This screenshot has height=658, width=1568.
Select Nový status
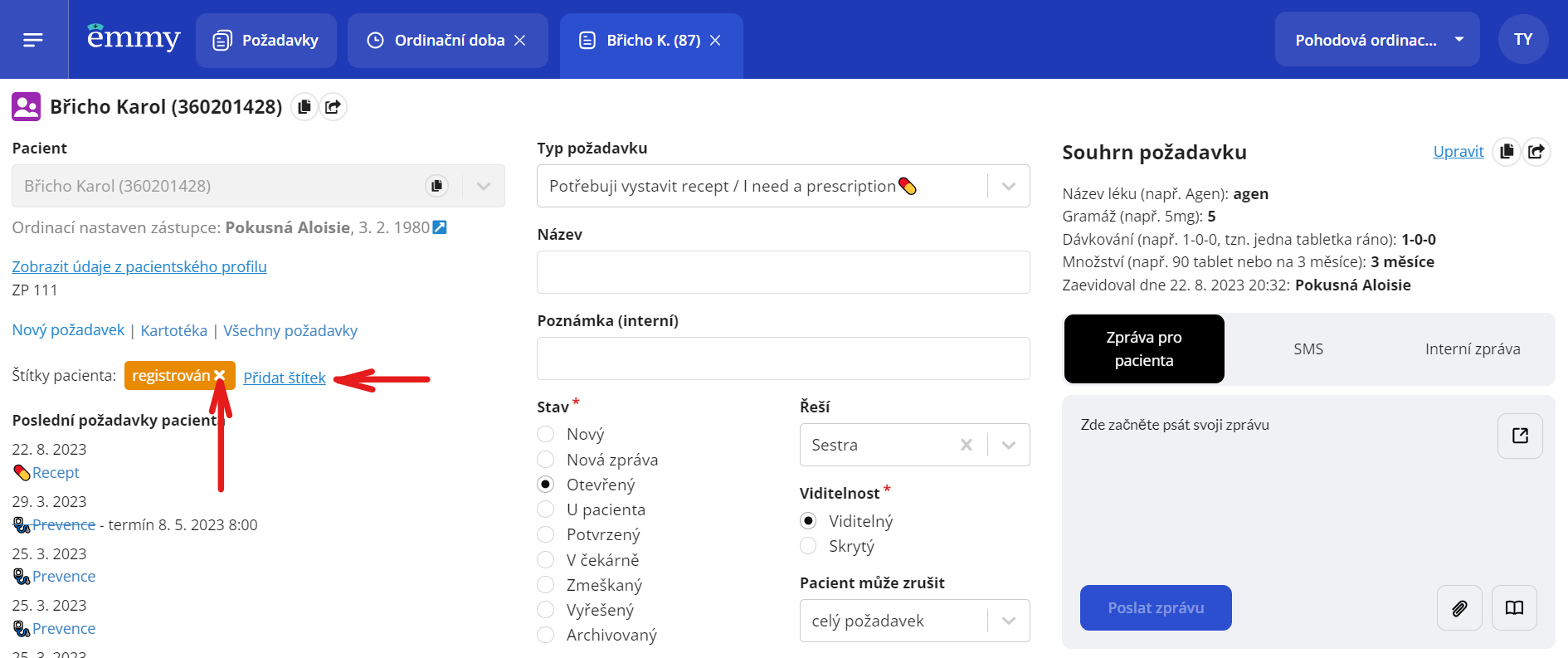tap(546, 434)
